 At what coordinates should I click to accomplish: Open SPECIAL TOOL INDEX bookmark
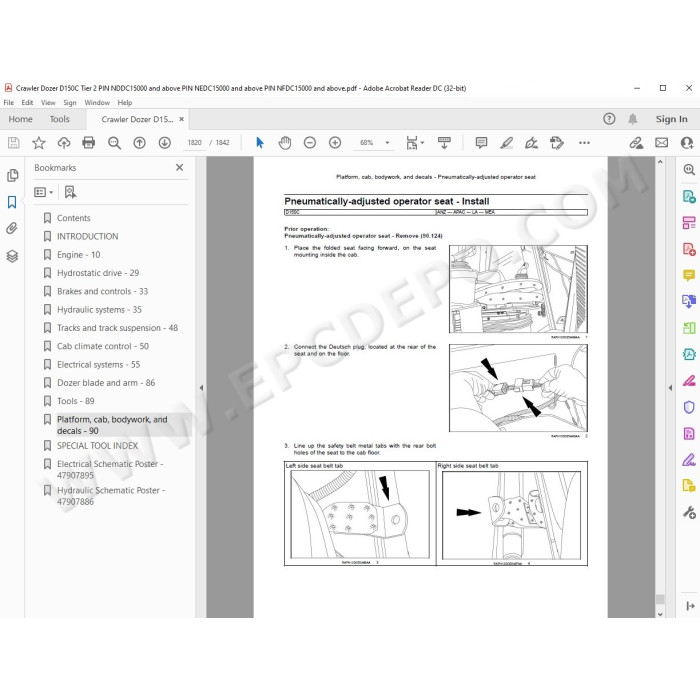coord(98,446)
